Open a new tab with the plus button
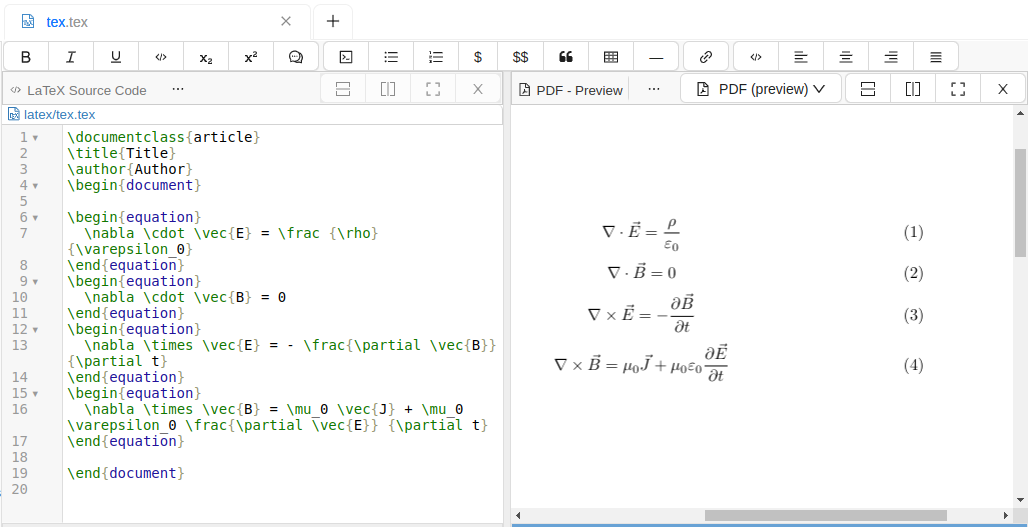This screenshot has height=527, width=1028. pos(333,21)
